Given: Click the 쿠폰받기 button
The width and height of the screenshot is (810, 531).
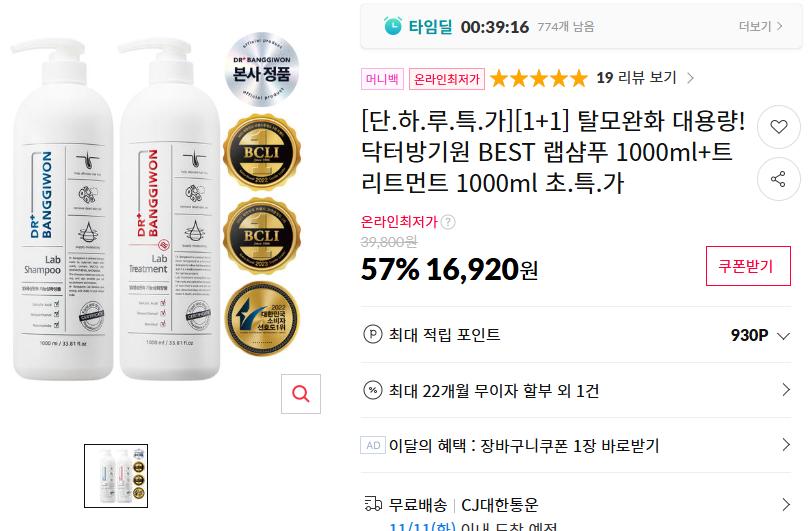Looking at the screenshot, I should [x=748, y=266].
